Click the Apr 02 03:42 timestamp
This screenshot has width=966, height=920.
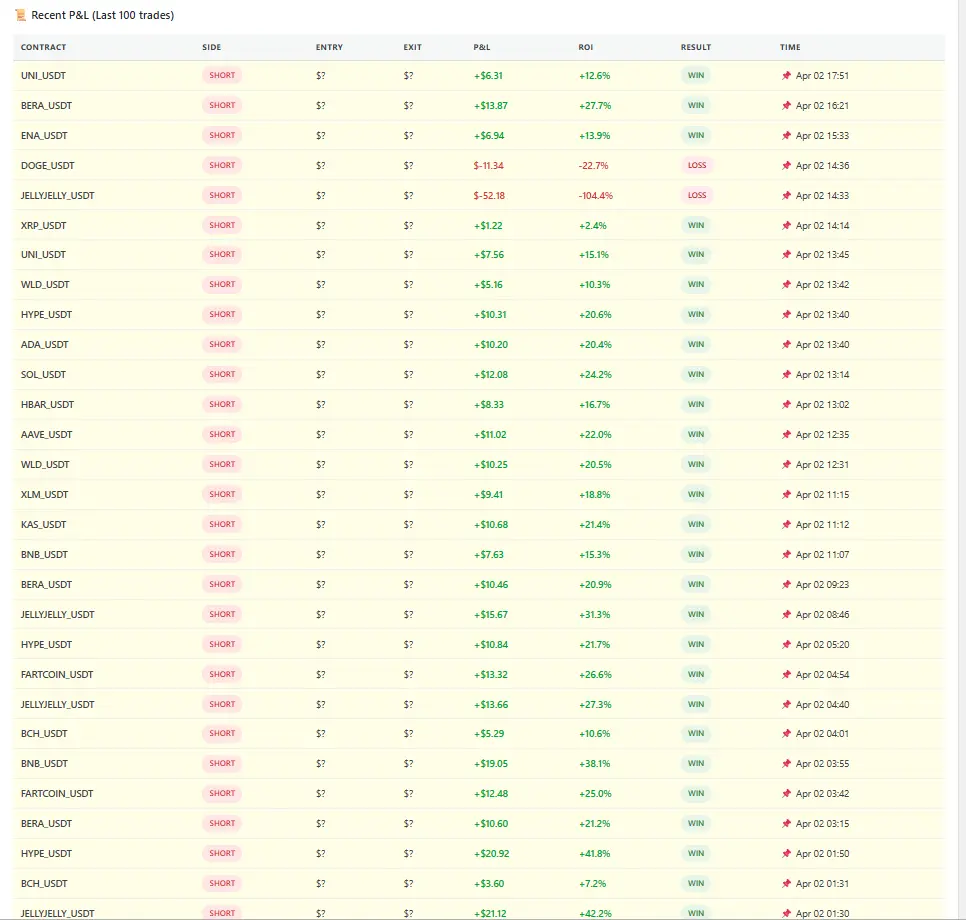tap(822, 794)
